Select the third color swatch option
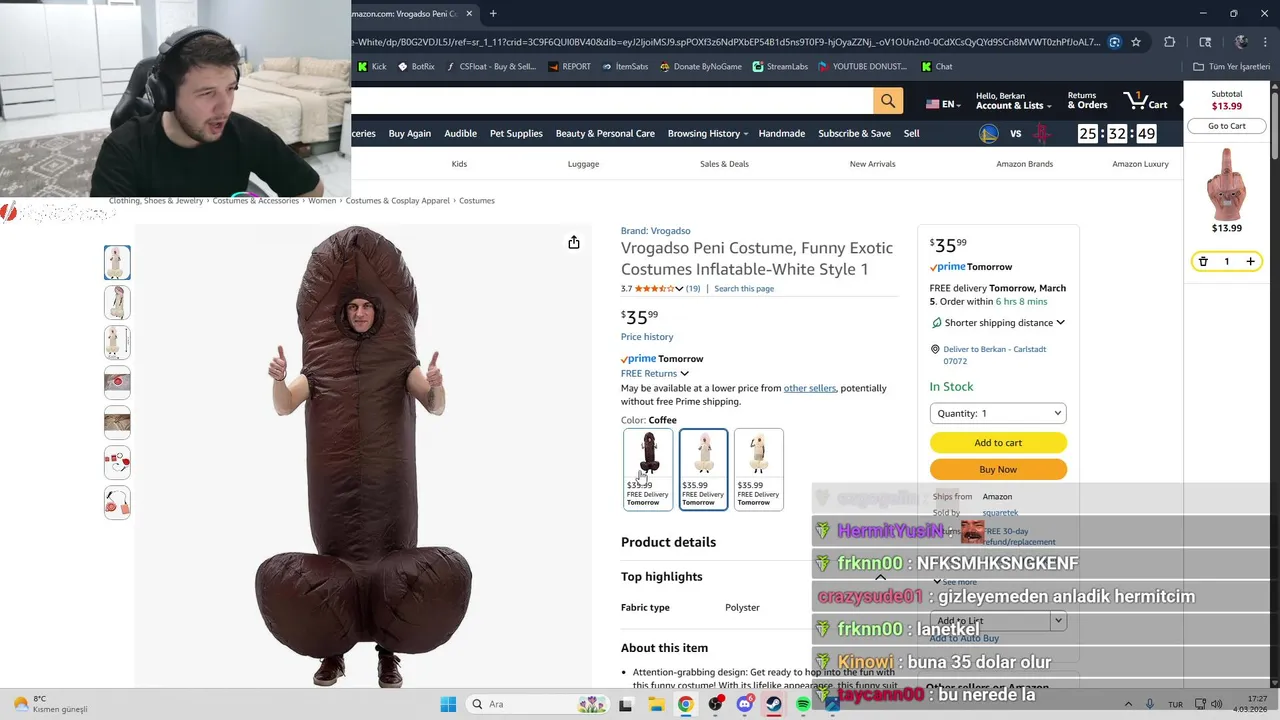Screen dimensions: 1280x720 (x=758, y=469)
